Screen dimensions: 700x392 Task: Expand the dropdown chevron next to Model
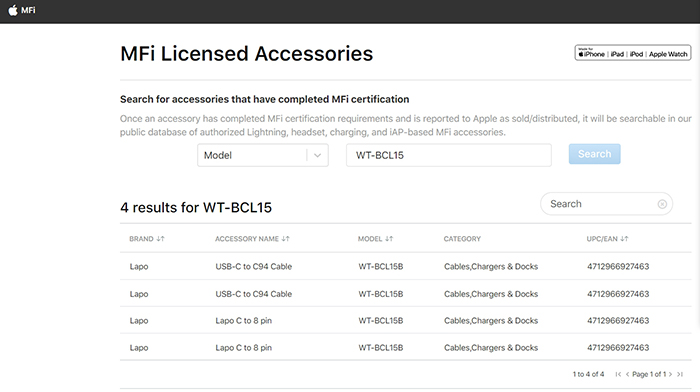[317, 155]
